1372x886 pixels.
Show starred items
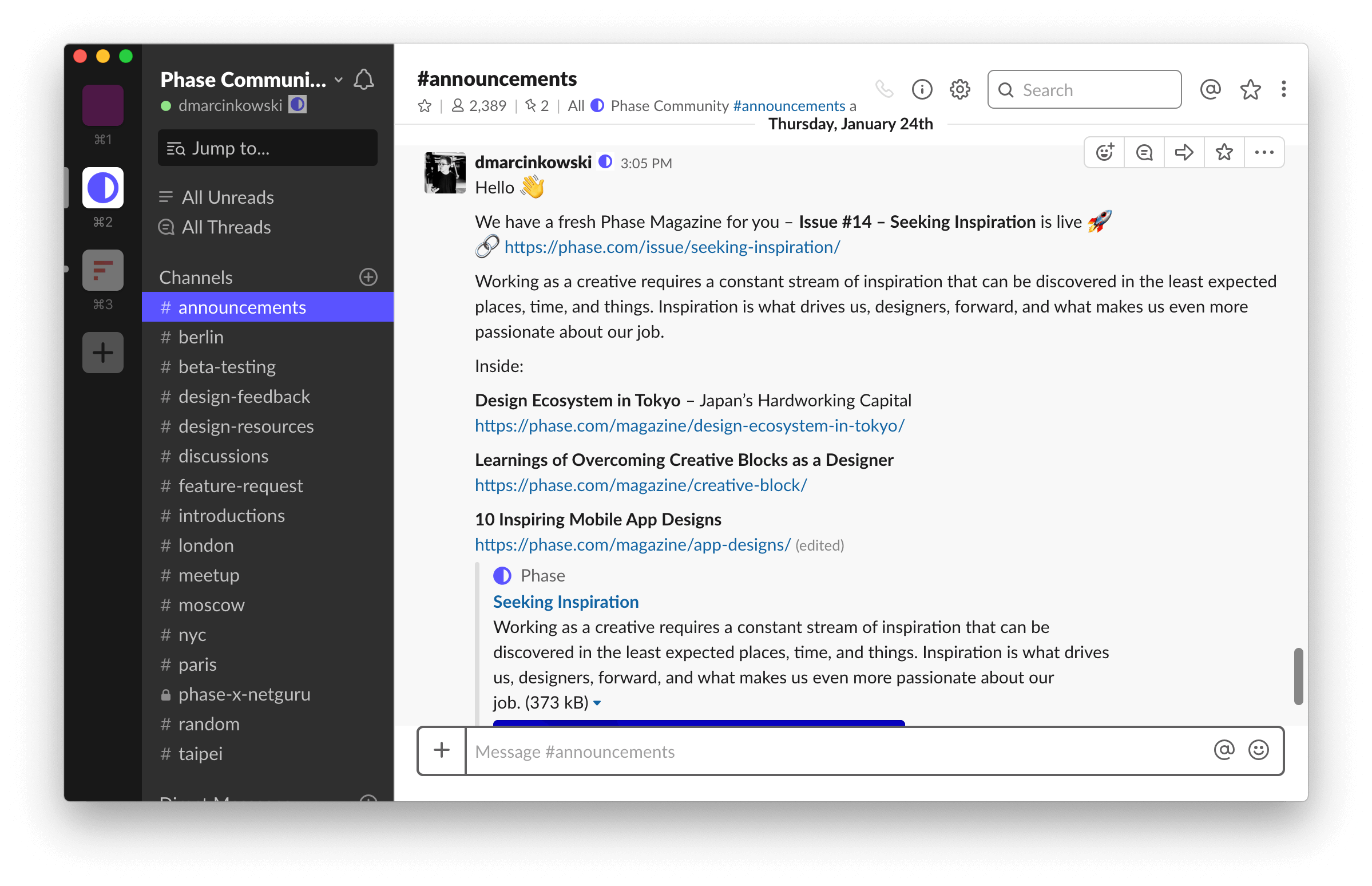point(1250,89)
